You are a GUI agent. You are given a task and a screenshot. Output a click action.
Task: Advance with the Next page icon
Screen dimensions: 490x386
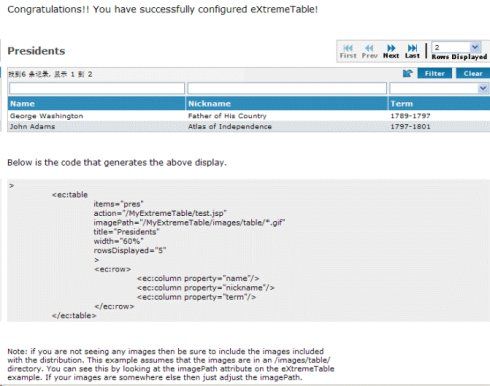pyautogui.click(x=391, y=48)
